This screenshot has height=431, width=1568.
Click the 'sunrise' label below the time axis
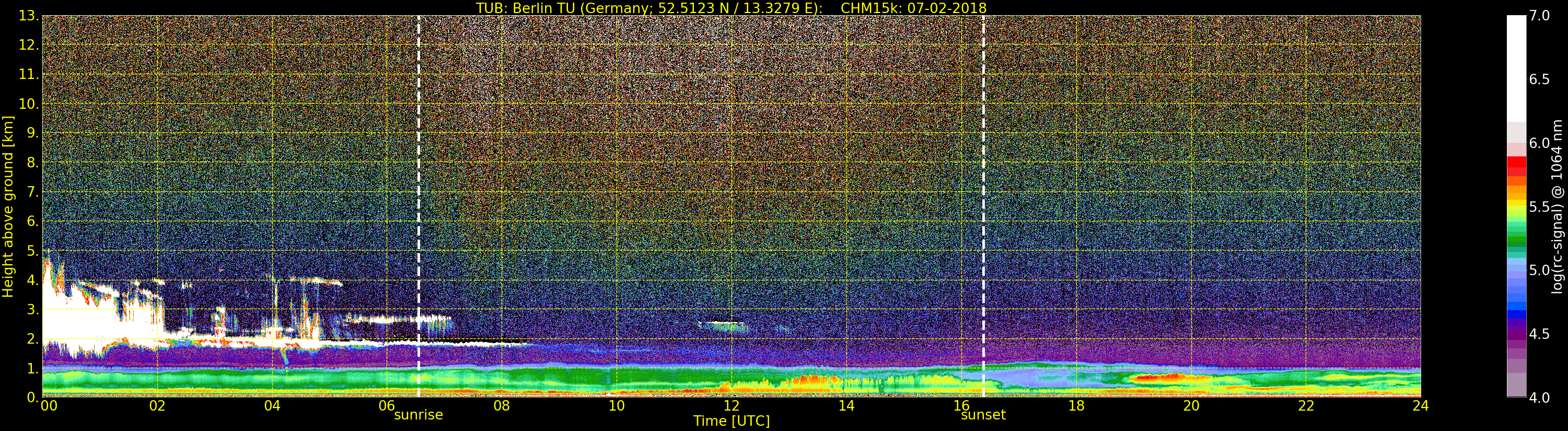pos(418,415)
